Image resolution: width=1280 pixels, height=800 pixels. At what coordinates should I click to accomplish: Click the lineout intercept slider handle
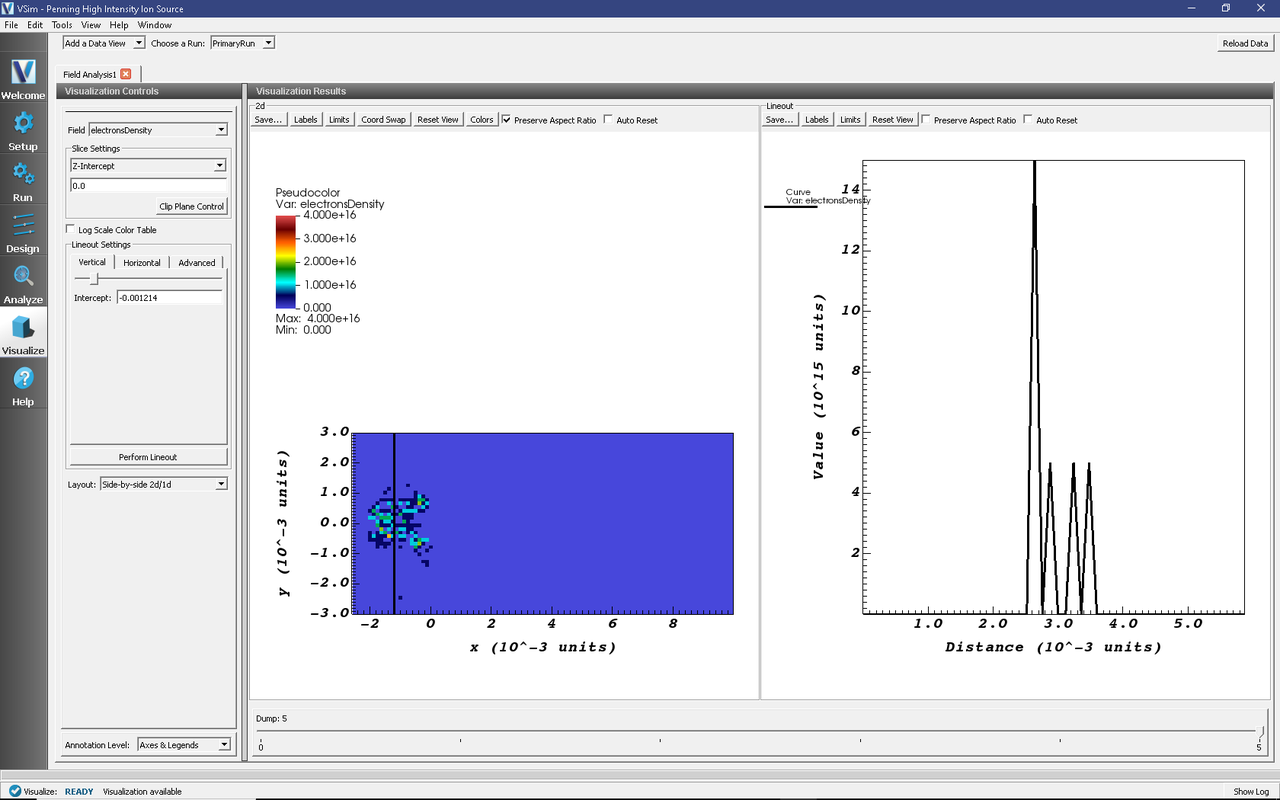pyautogui.click(x=96, y=279)
